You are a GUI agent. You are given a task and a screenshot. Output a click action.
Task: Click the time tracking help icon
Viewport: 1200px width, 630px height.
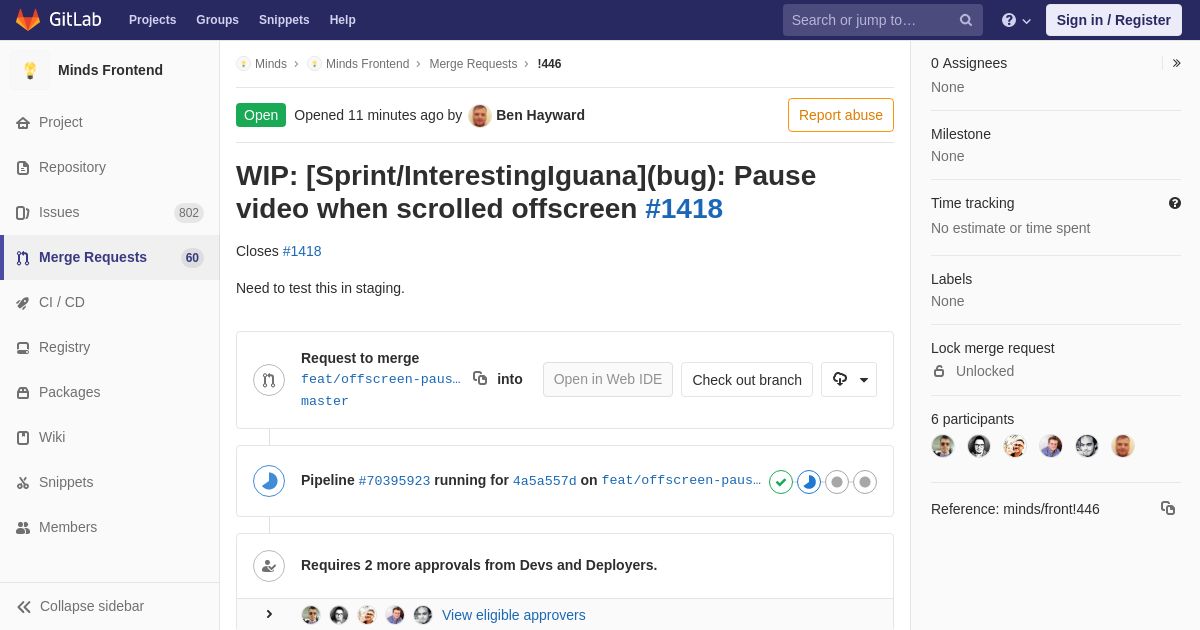click(x=1175, y=203)
